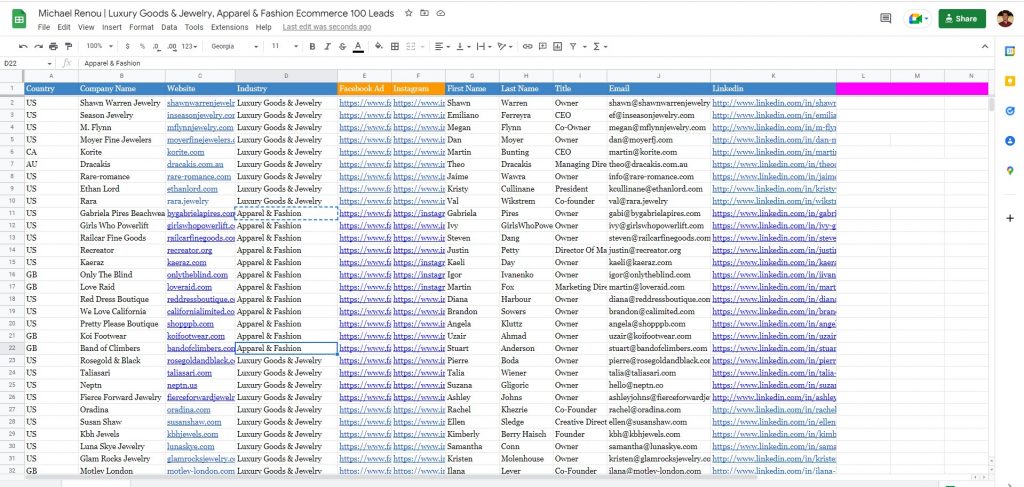
Task: Open Contacts side panel
Action: (x=1010, y=140)
